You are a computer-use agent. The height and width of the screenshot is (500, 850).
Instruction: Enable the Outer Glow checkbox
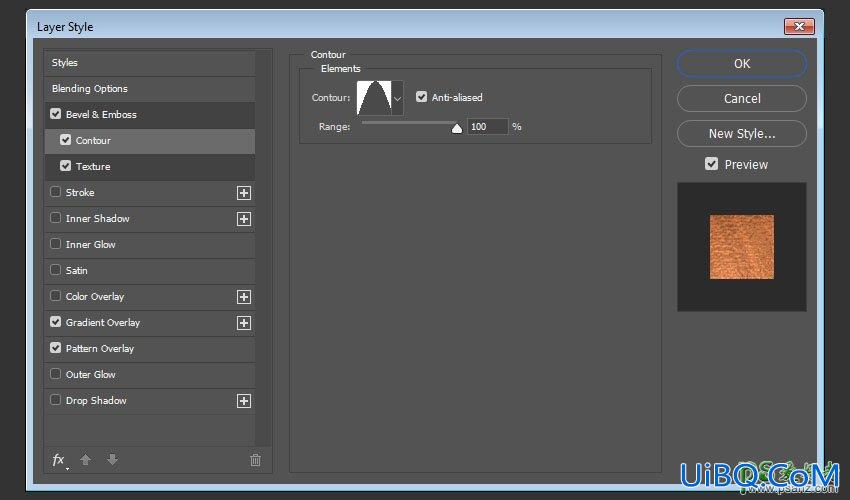(x=55, y=374)
